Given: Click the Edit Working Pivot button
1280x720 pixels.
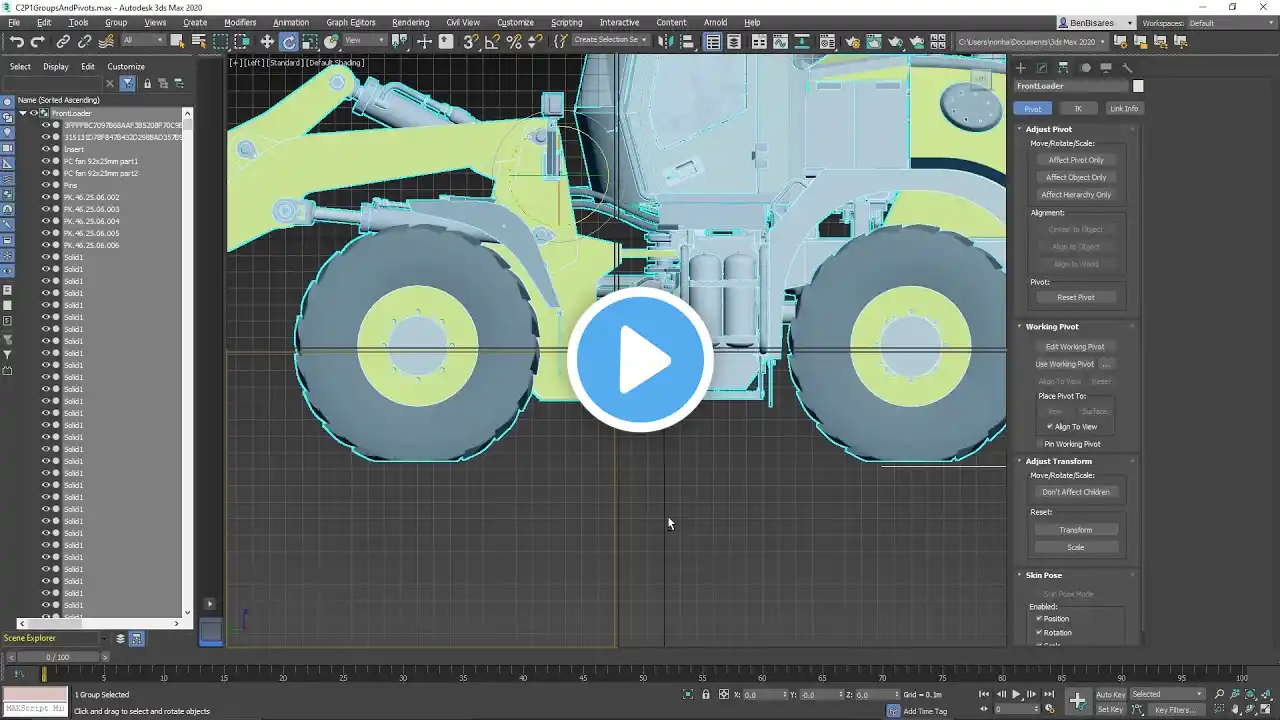Looking at the screenshot, I should coord(1075,347).
